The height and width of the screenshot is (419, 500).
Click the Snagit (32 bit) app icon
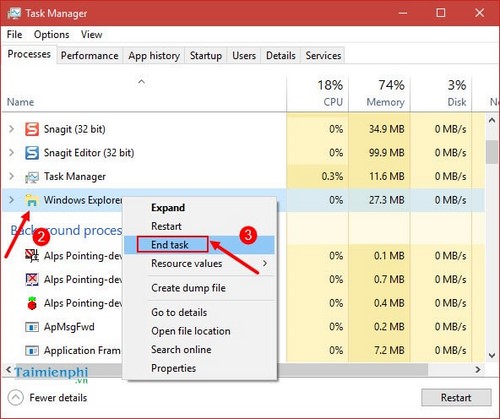[32, 129]
